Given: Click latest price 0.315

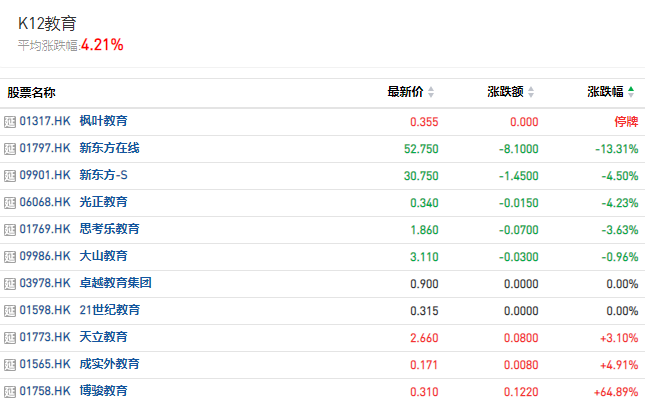Looking at the screenshot, I should click(425, 311).
